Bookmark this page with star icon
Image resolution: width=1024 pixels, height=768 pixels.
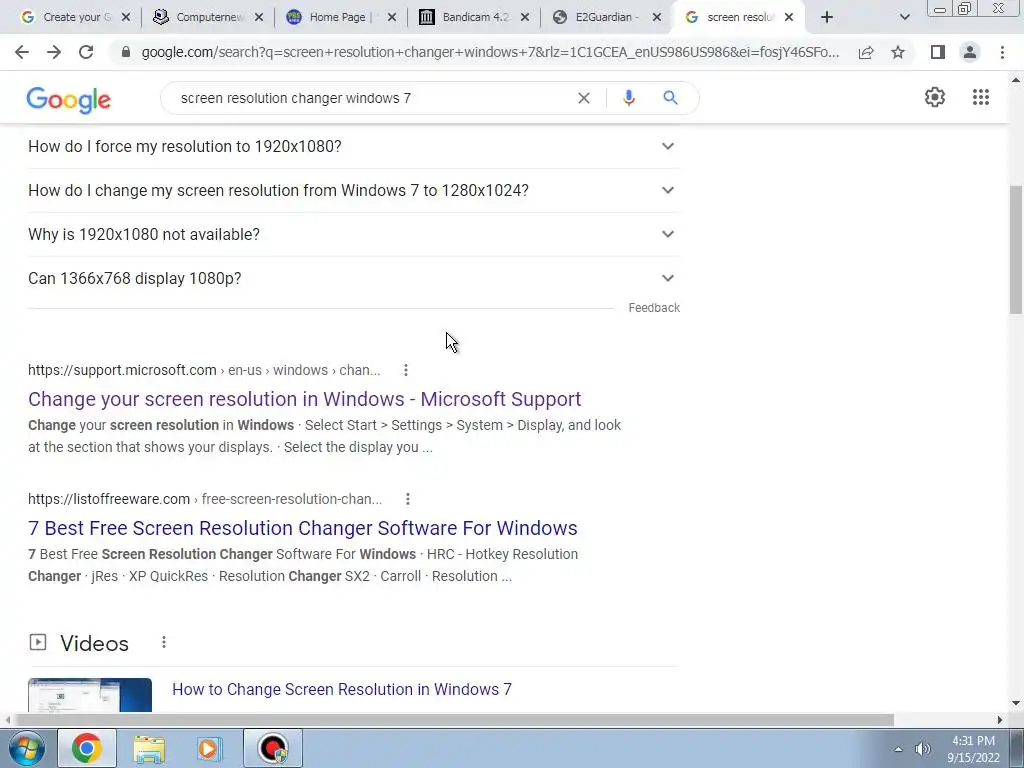coord(898,52)
